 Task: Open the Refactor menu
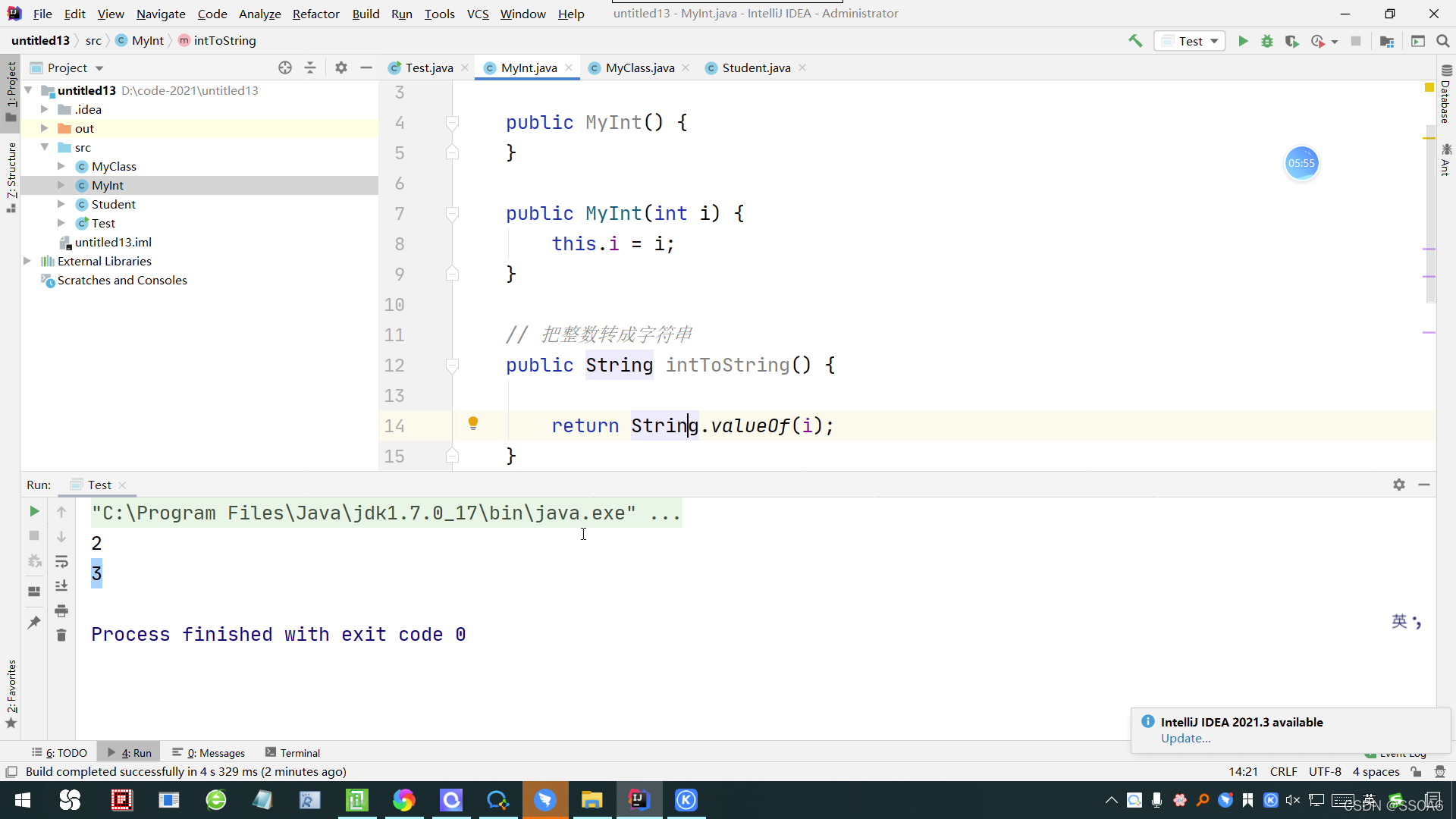[x=316, y=14]
